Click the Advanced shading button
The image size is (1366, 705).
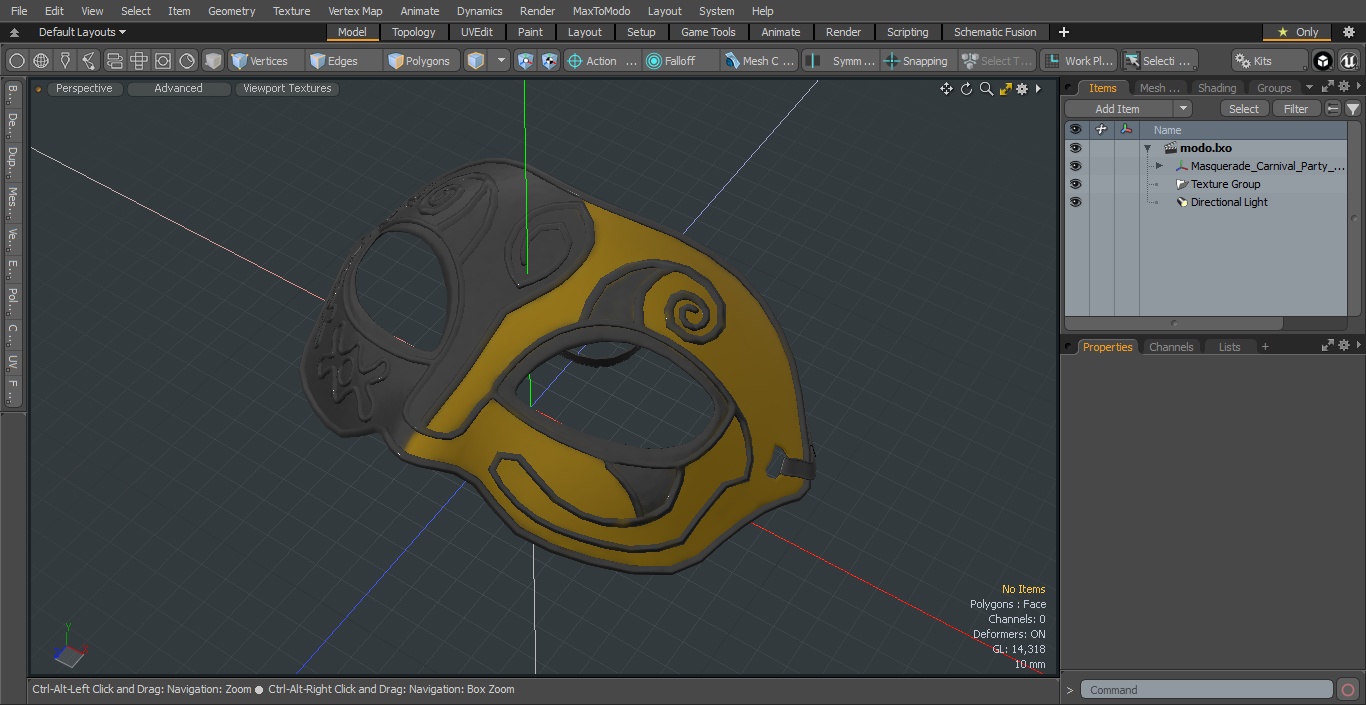178,88
